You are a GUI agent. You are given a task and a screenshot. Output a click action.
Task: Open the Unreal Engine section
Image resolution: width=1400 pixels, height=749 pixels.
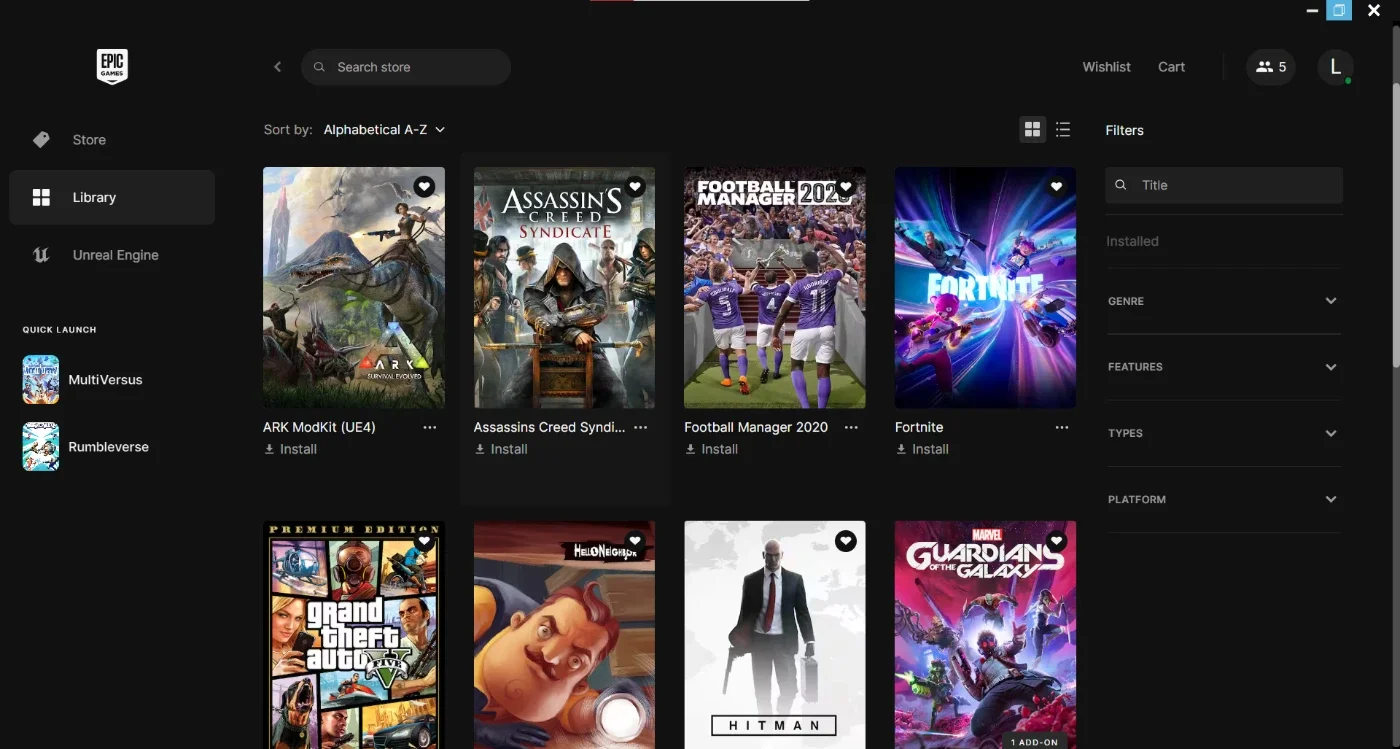112,255
